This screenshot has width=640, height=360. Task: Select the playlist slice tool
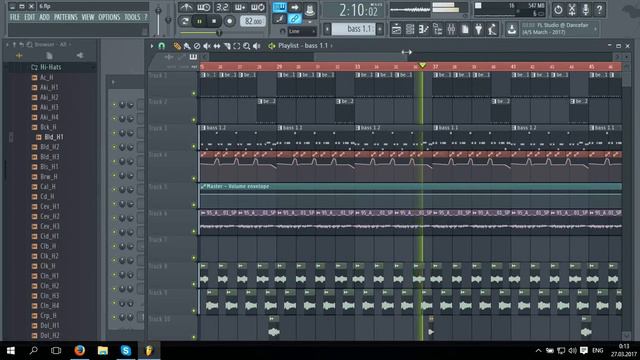click(227, 46)
